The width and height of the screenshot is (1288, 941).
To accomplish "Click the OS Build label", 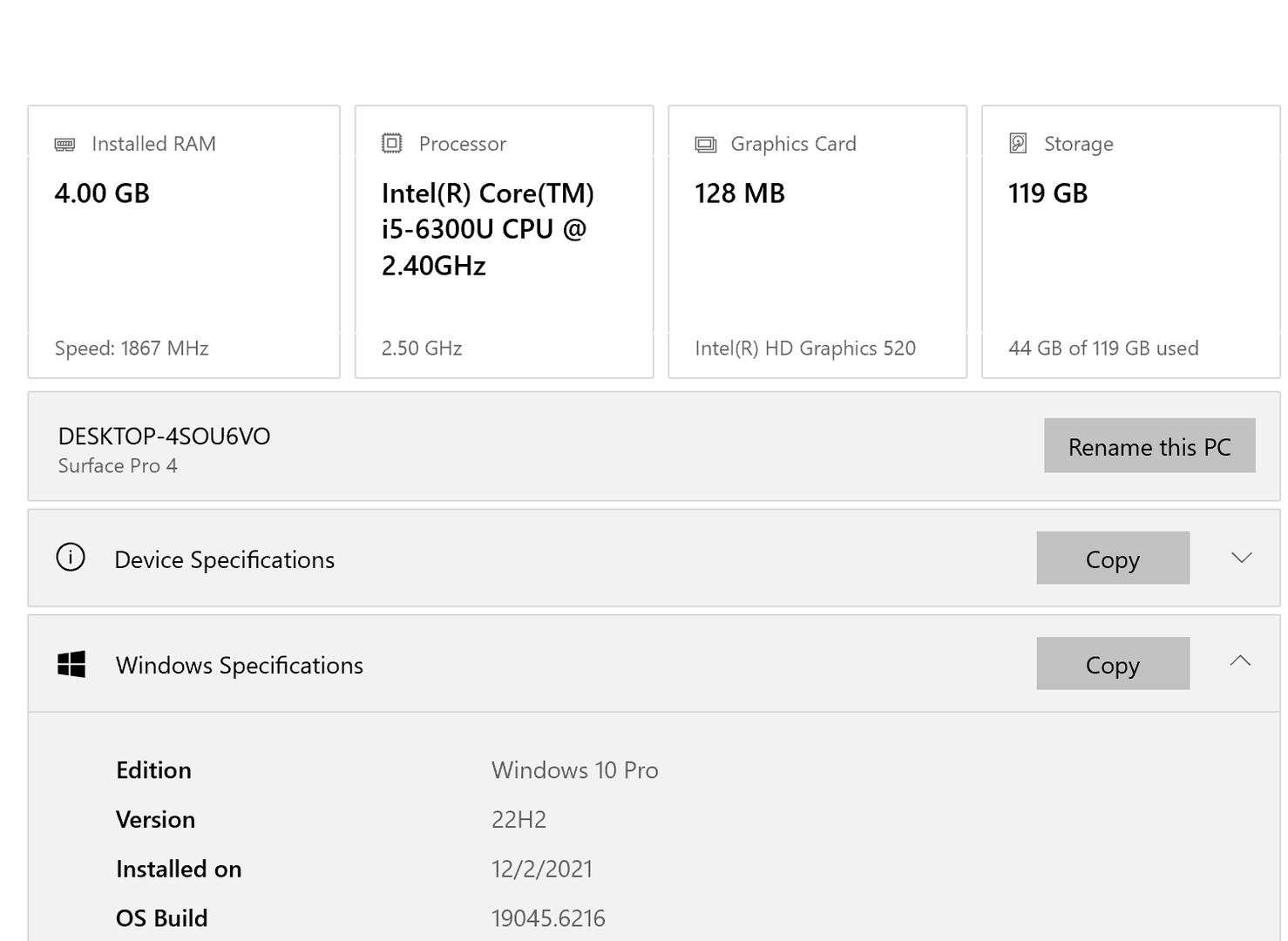I will tap(161, 918).
